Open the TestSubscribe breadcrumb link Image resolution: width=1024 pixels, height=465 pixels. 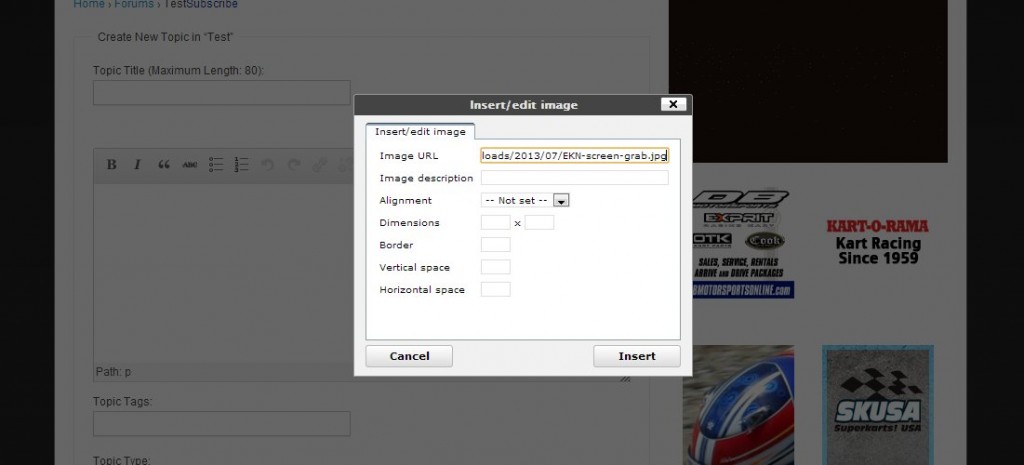click(199, 4)
